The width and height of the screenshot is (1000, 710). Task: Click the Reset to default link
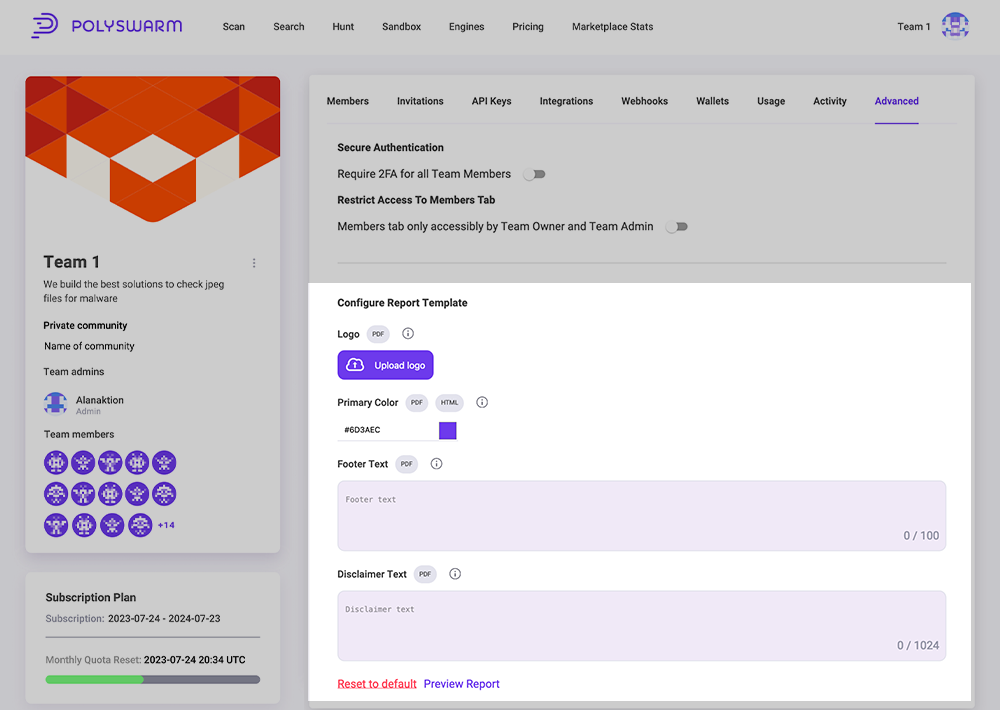(x=376, y=684)
